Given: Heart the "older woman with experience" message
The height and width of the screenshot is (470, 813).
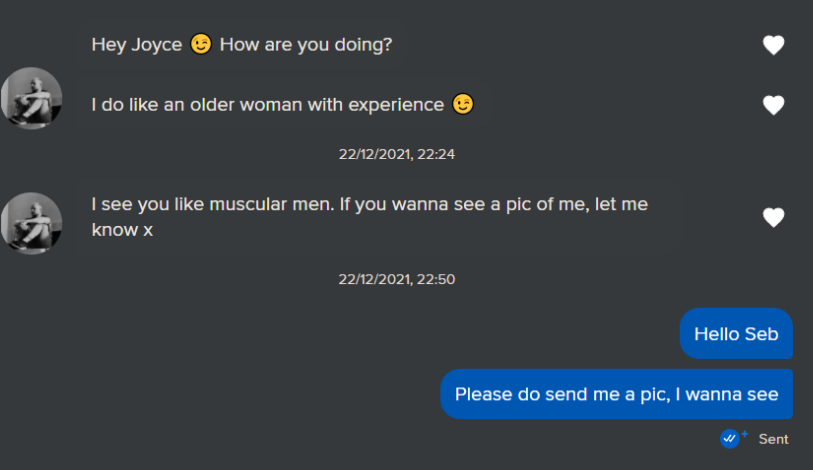Looking at the screenshot, I should [x=773, y=105].
